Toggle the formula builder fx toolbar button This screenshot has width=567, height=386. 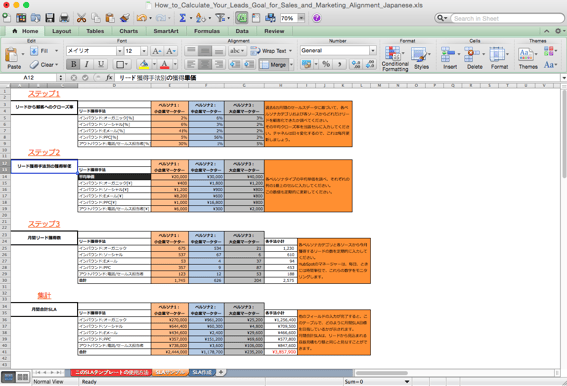(242, 18)
